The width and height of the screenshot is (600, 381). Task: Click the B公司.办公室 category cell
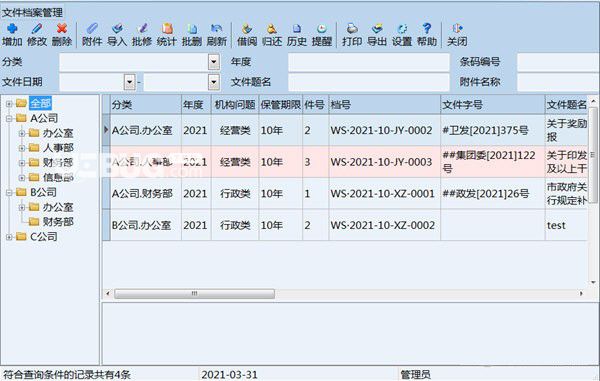click(x=145, y=225)
